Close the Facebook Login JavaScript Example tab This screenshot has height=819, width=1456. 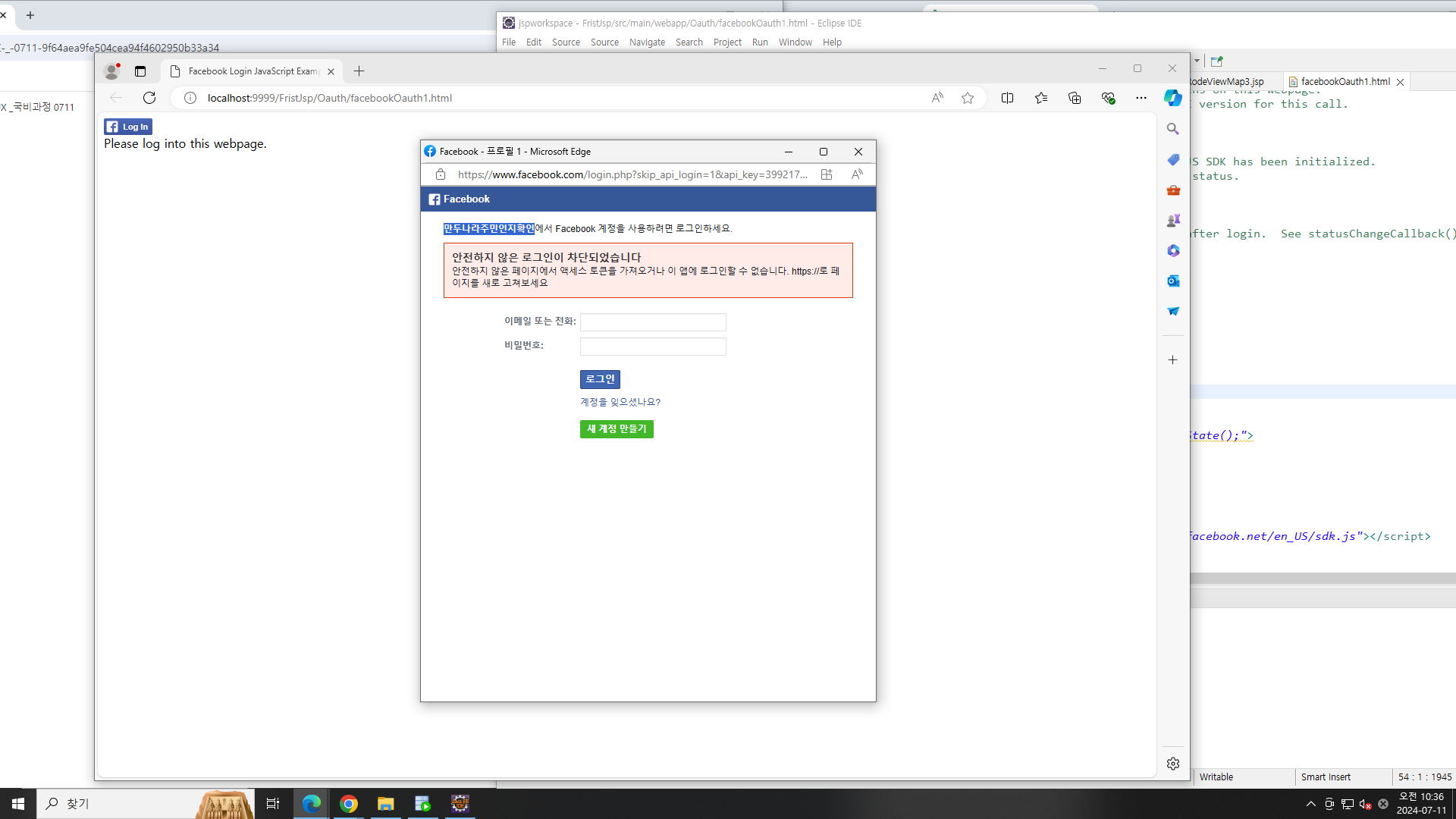tap(331, 71)
